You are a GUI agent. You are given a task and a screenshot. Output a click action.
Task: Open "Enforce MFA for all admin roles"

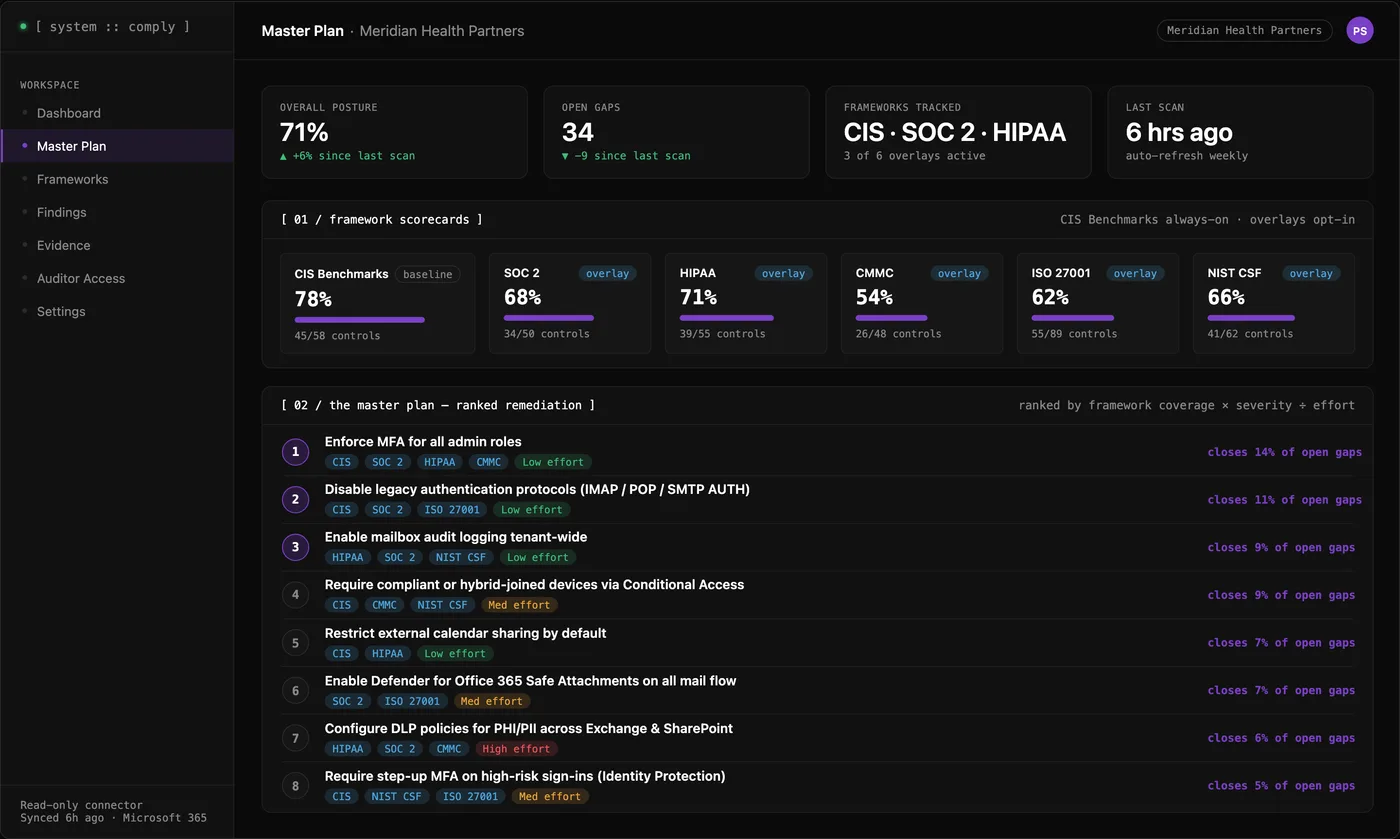coord(423,442)
